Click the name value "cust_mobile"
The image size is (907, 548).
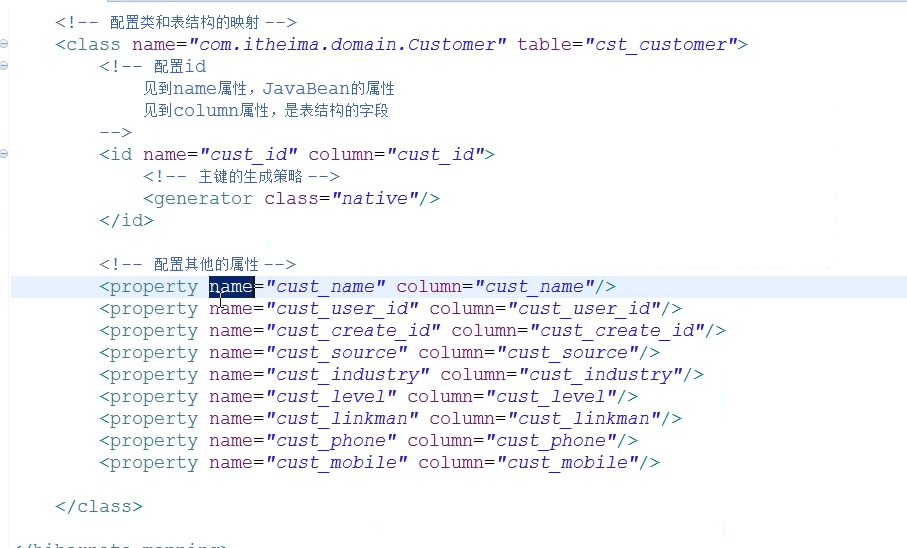coord(337,462)
